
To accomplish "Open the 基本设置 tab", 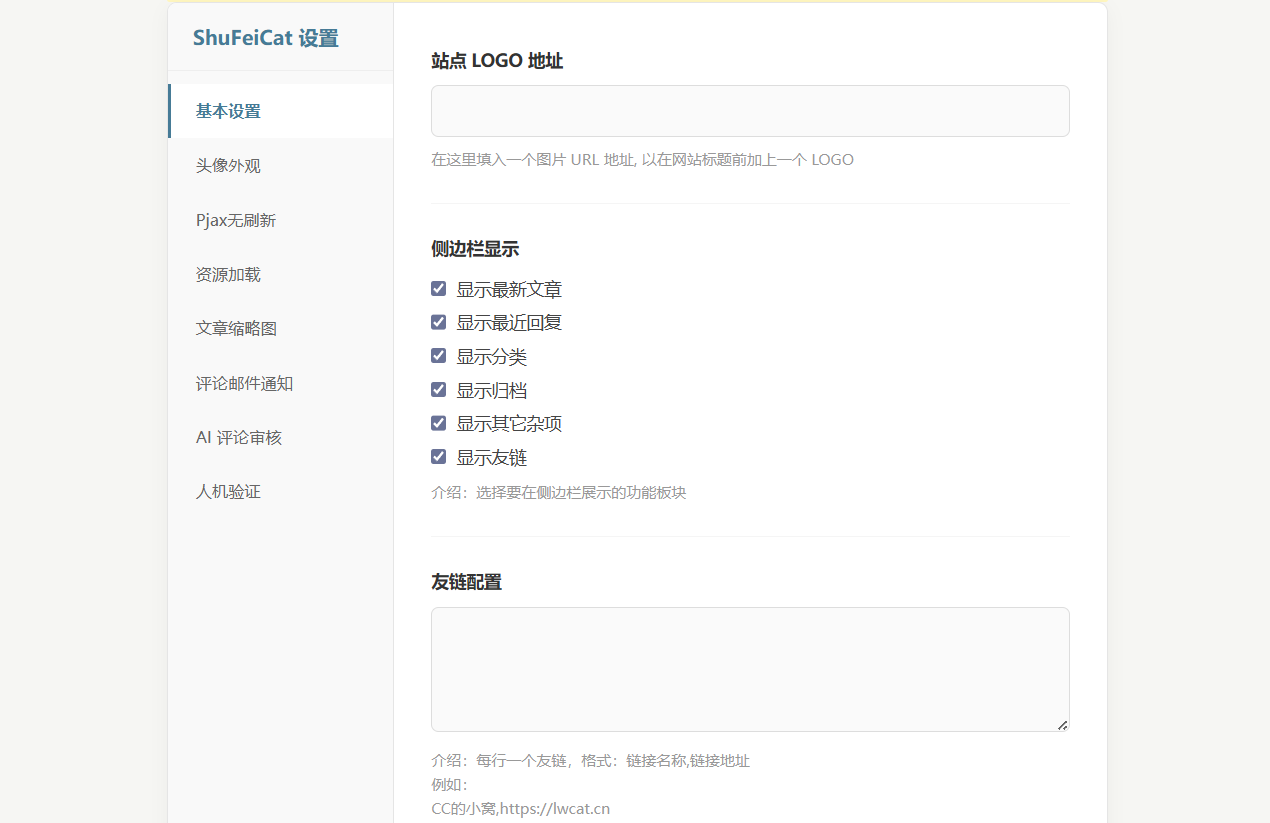I will 281,111.
